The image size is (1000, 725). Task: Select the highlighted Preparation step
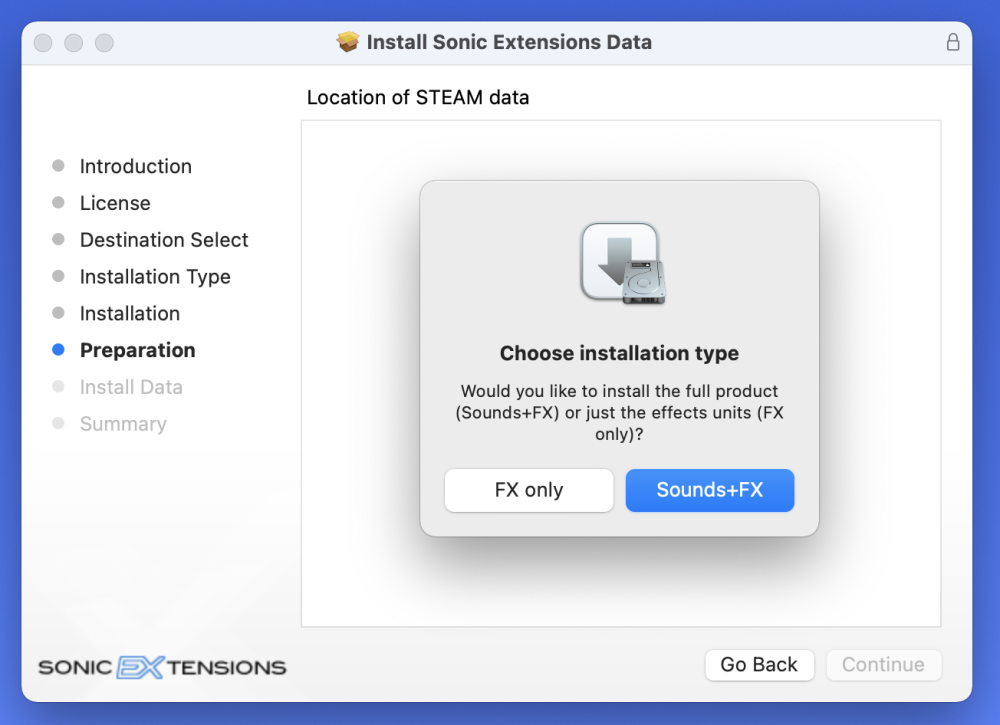coord(137,351)
